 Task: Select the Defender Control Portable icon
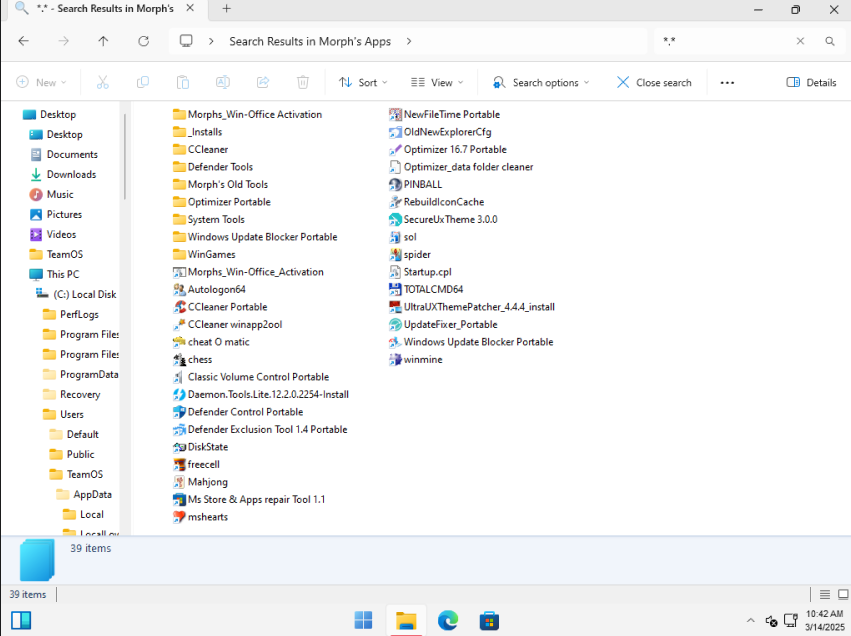179,412
